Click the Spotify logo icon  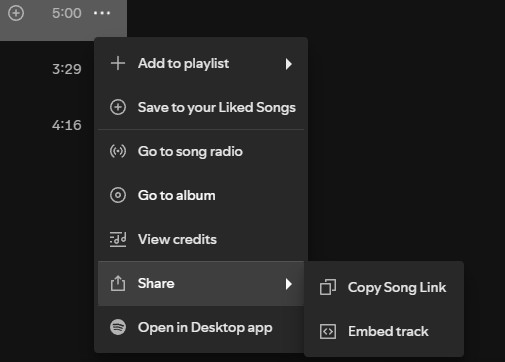tap(118, 327)
